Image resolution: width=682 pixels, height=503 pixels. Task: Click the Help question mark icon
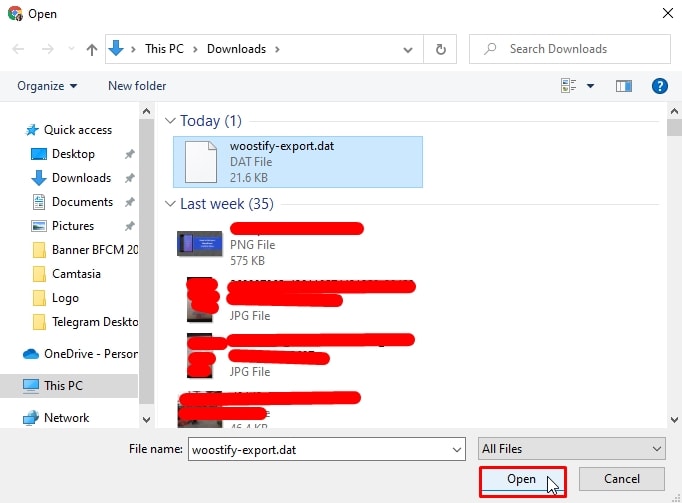click(659, 86)
